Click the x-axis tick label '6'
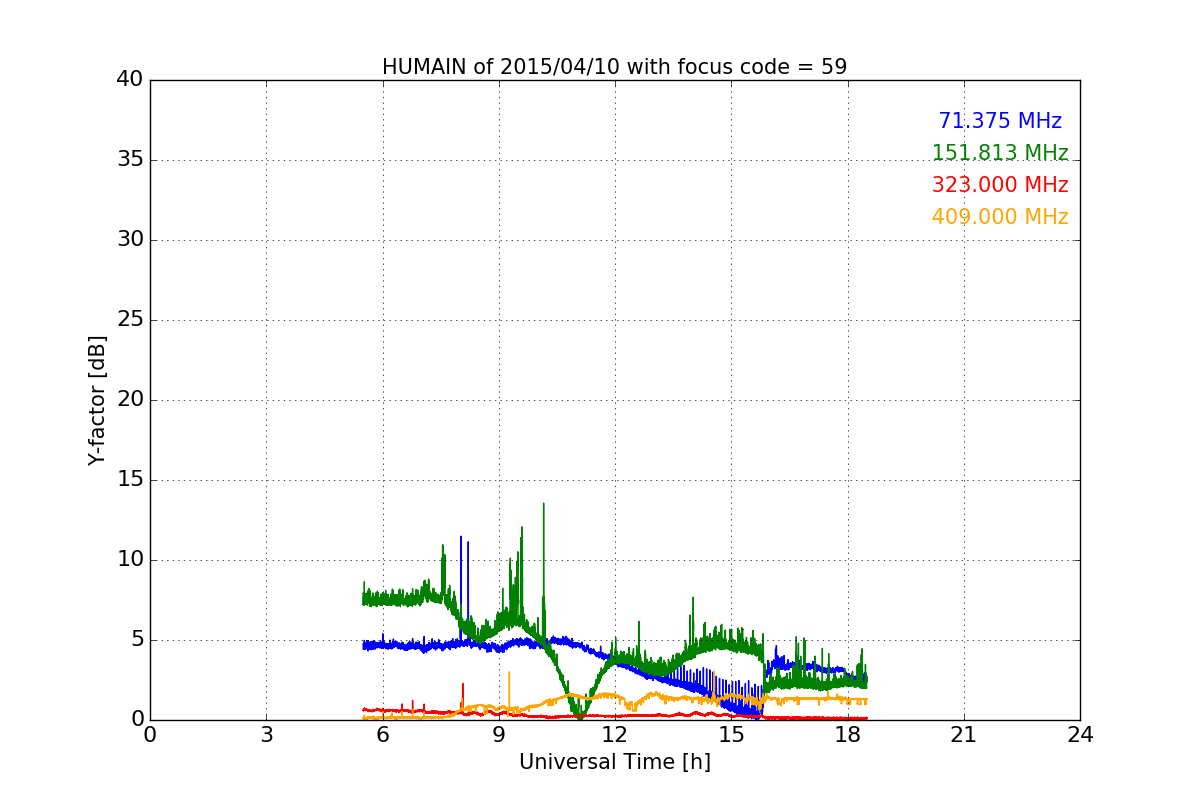This screenshot has width=1200, height=800. point(382,734)
